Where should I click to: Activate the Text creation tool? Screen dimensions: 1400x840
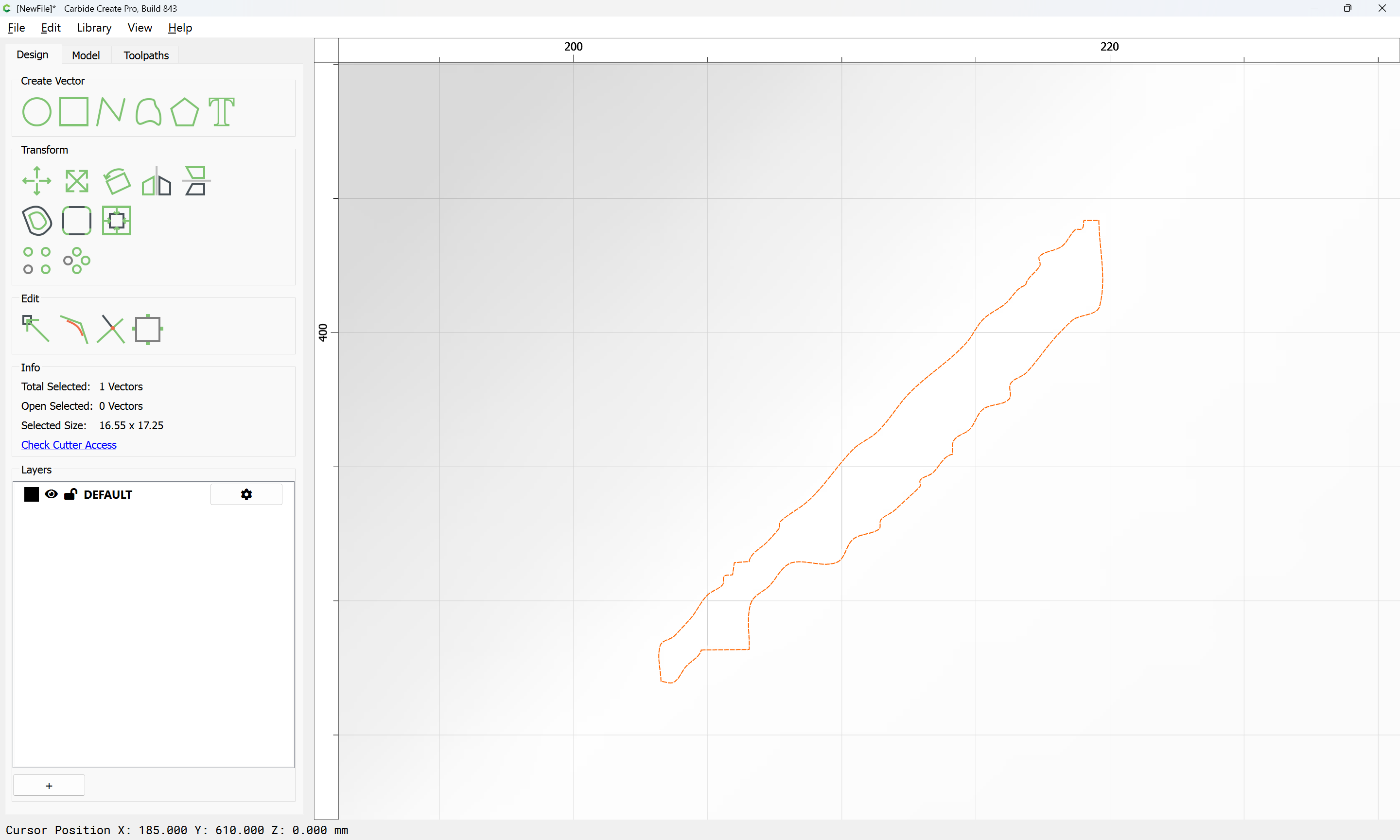pyautogui.click(x=221, y=111)
